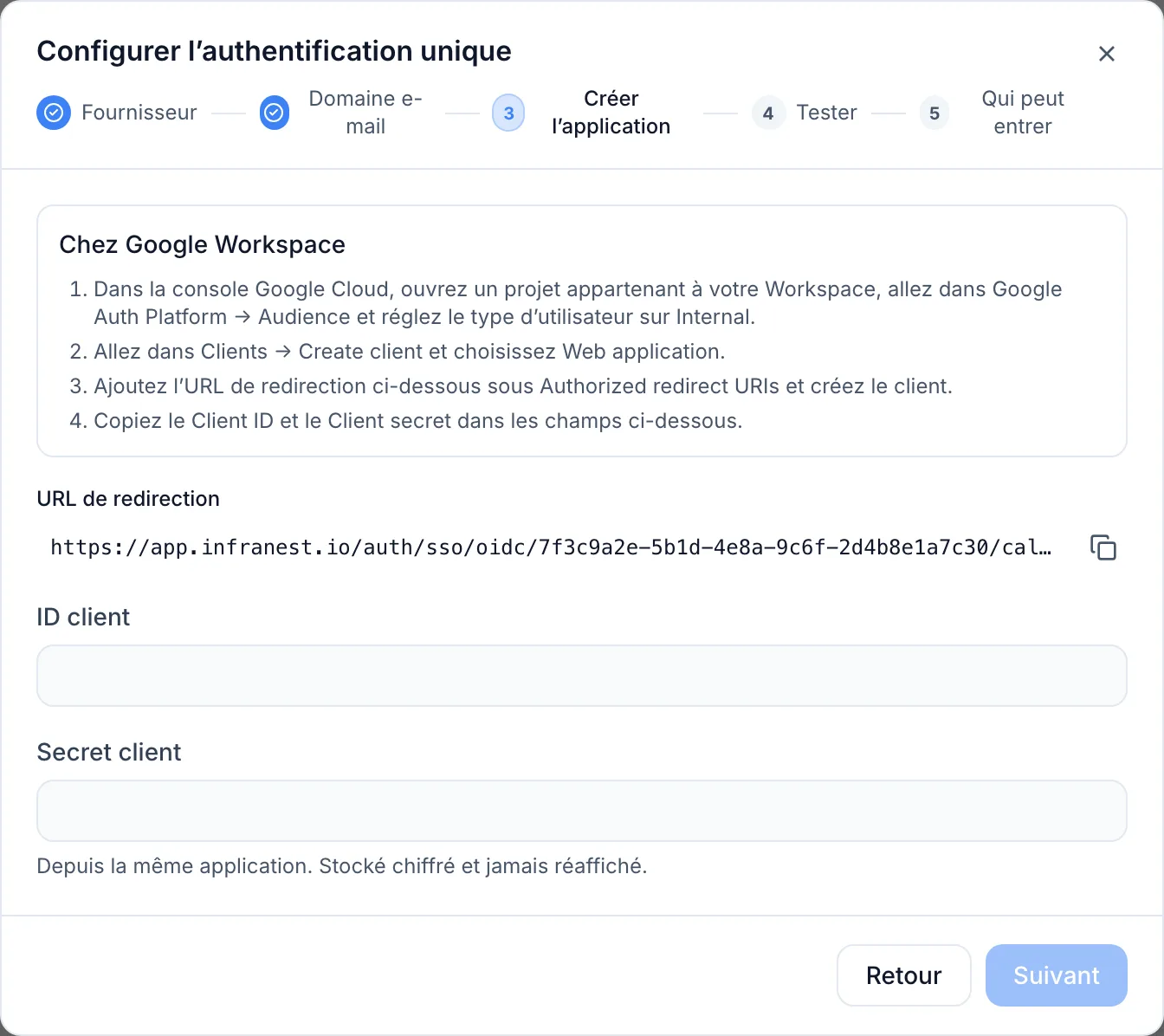Click the ID client label
This screenshot has height=1036, width=1164.
click(x=83, y=618)
